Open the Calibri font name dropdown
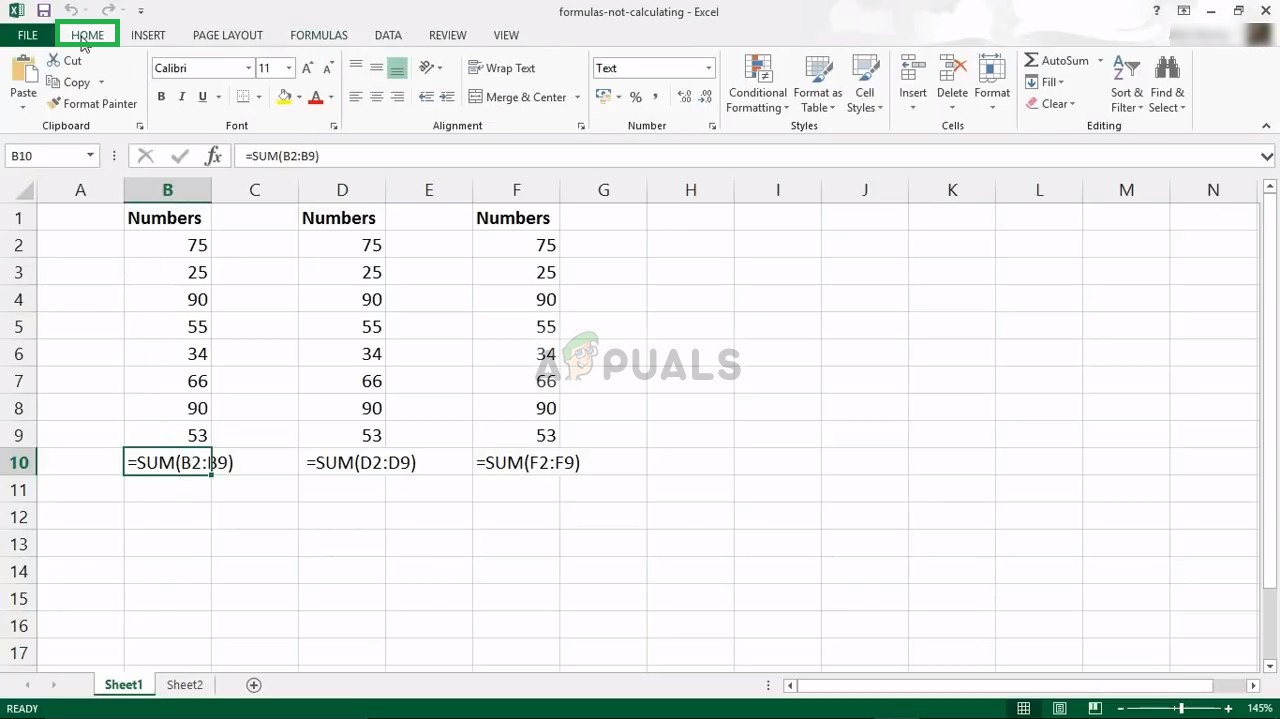The image size is (1280, 719). click(x=248, y=68)
